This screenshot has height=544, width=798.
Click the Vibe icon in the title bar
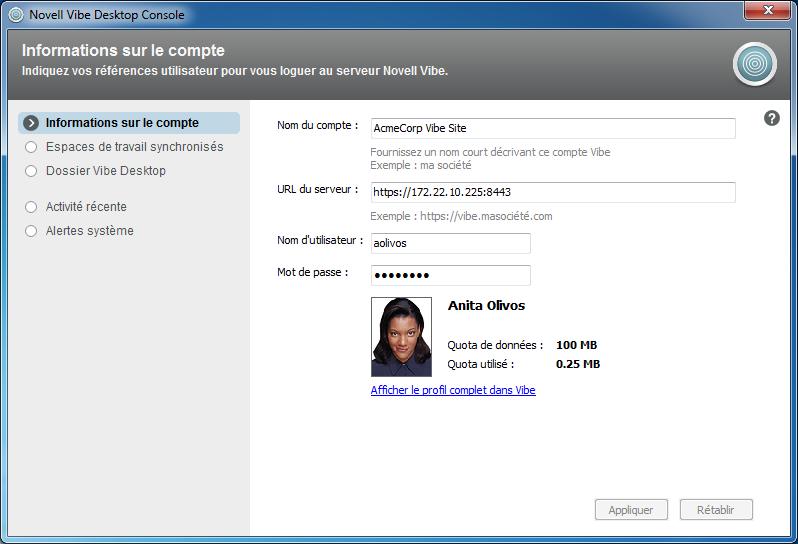[16, 15]
